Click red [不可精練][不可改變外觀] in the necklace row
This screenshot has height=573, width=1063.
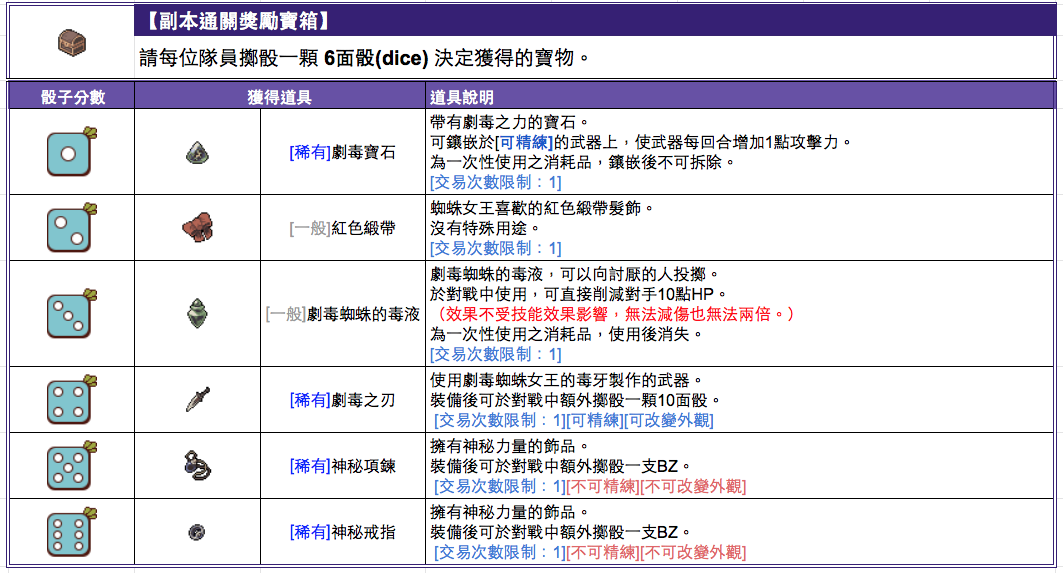point(656,486)
